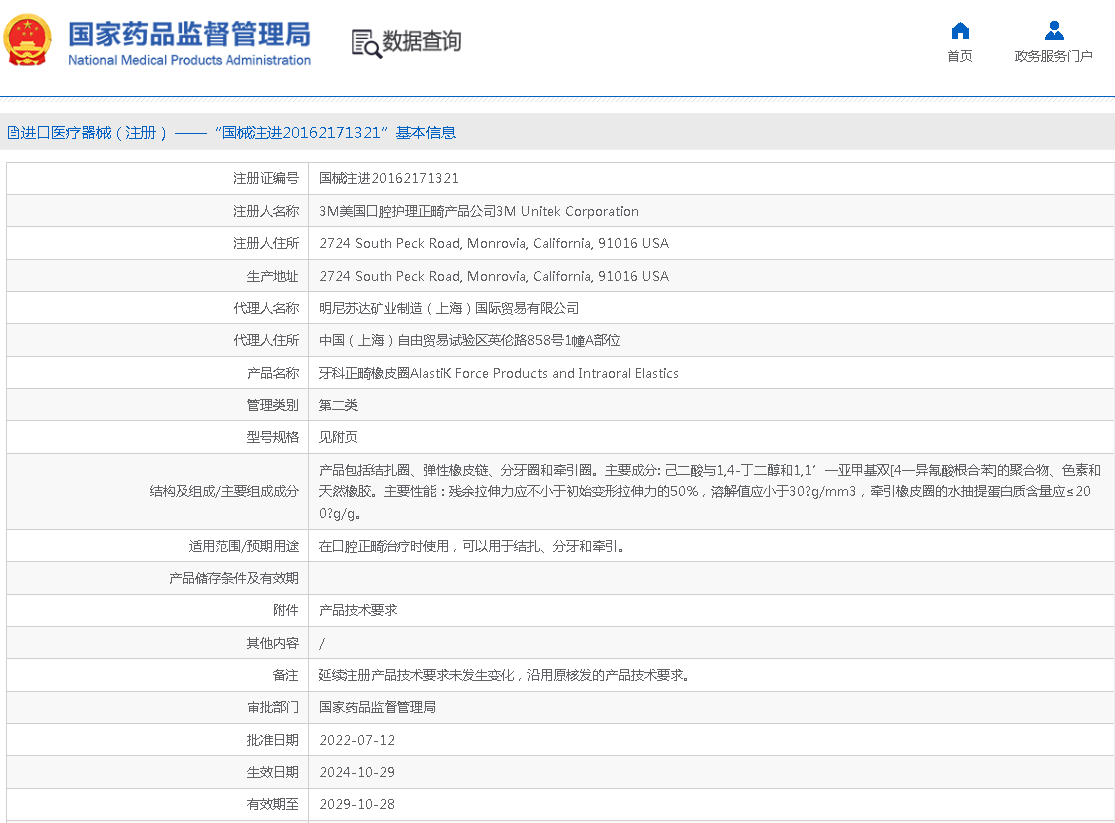Go to 首页 text link
Image resolution: width=1115 pixels, height=823 pixels.
click(960, 56)
